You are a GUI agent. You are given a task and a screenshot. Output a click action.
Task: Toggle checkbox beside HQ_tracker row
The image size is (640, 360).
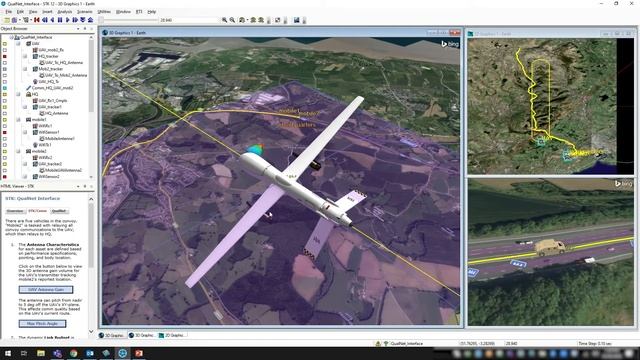tap(4, 56)
